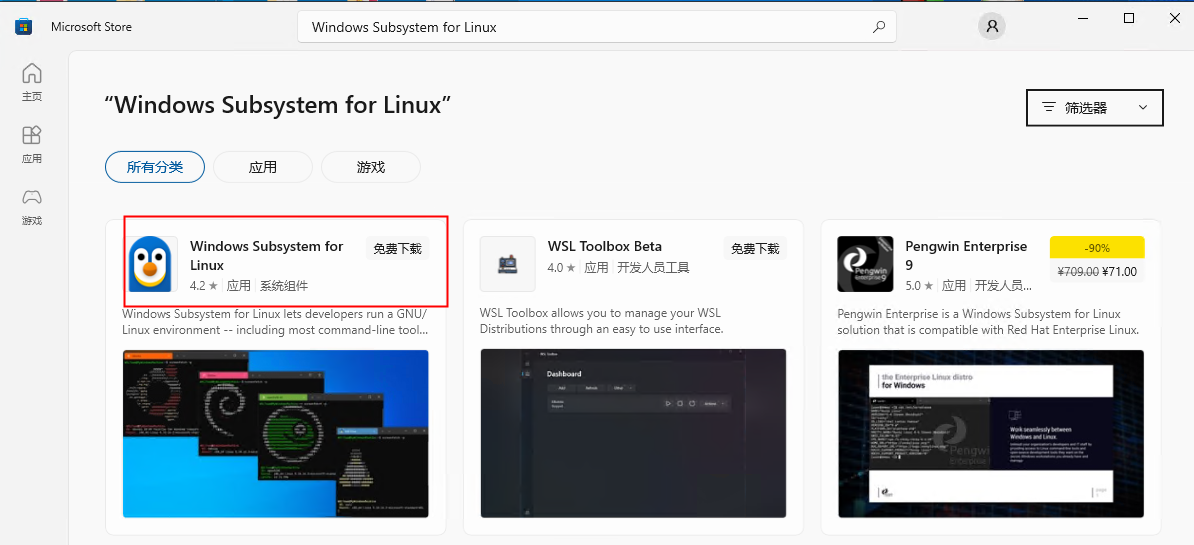Click the Pengwin Enterprise 9 title text
The width and height of the screenshot is (1194, 545).
(966, 256)
